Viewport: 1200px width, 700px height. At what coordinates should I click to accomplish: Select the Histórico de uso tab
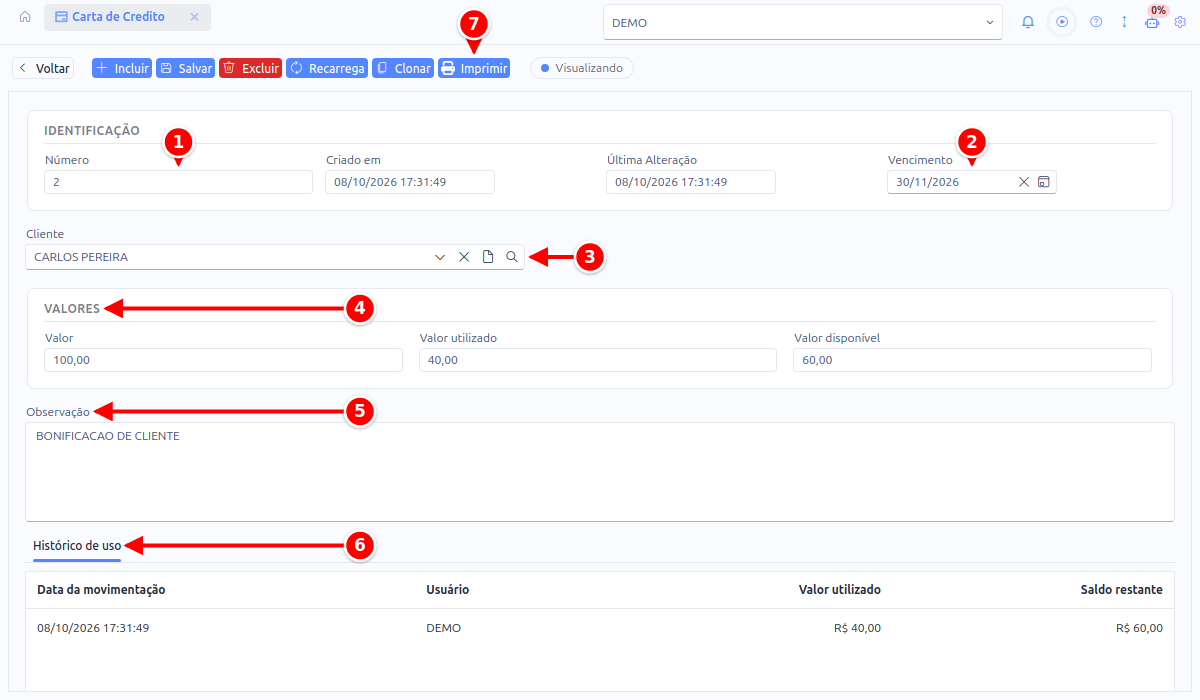pyautogui.click(x=77, y=546)
